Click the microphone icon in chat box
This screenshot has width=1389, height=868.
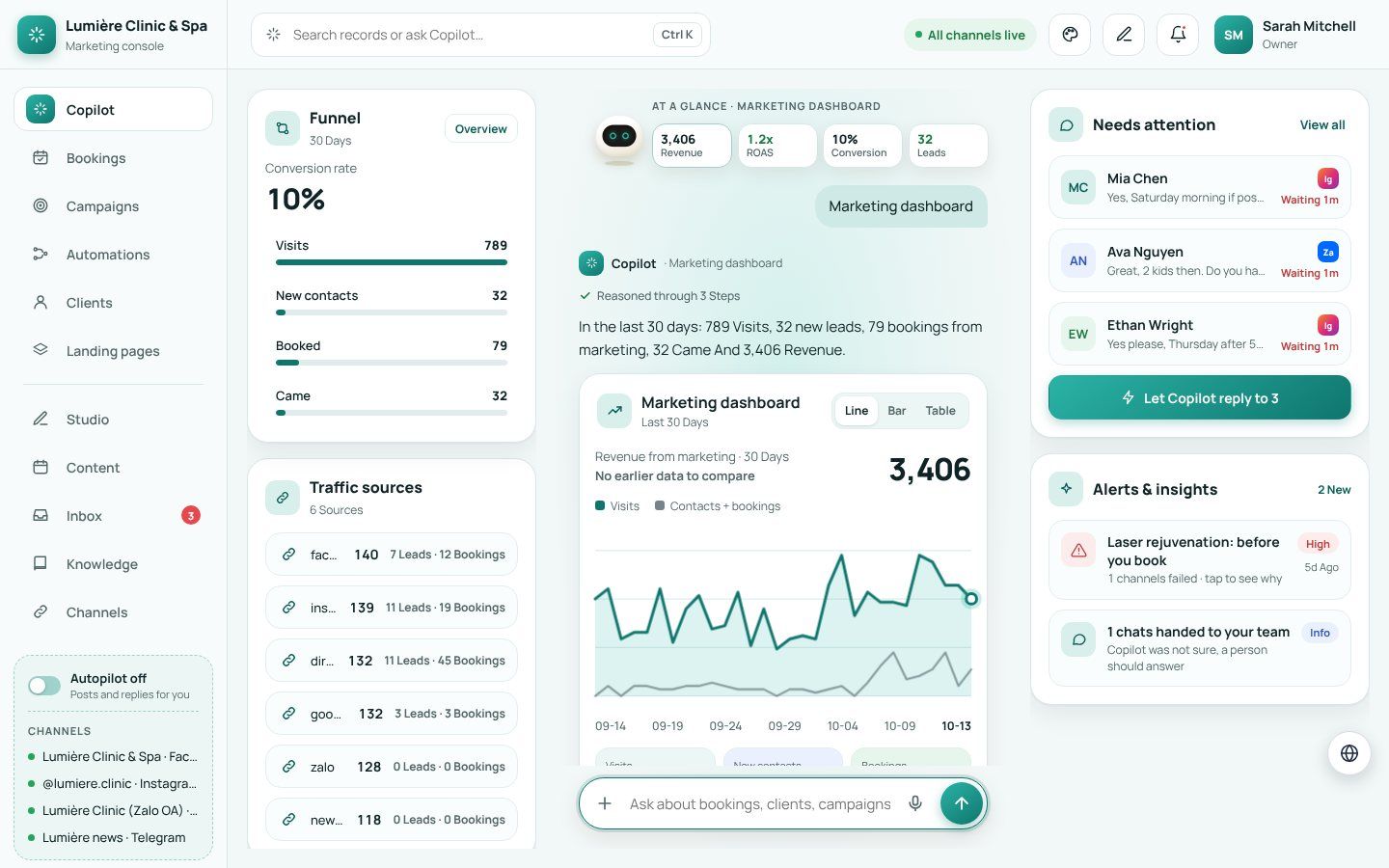[x=915, y=803]
